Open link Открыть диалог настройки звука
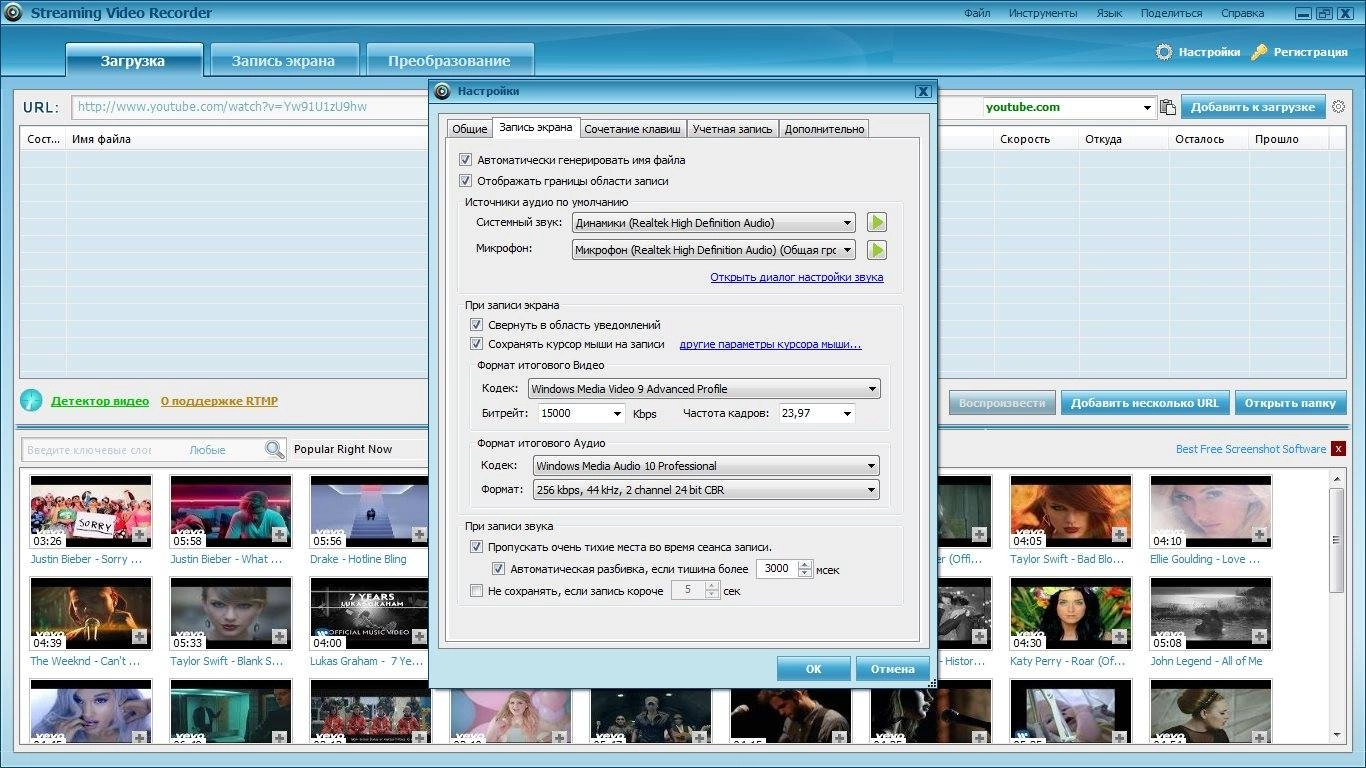Viewport: 1366px width, 768px height. [797, 277]
